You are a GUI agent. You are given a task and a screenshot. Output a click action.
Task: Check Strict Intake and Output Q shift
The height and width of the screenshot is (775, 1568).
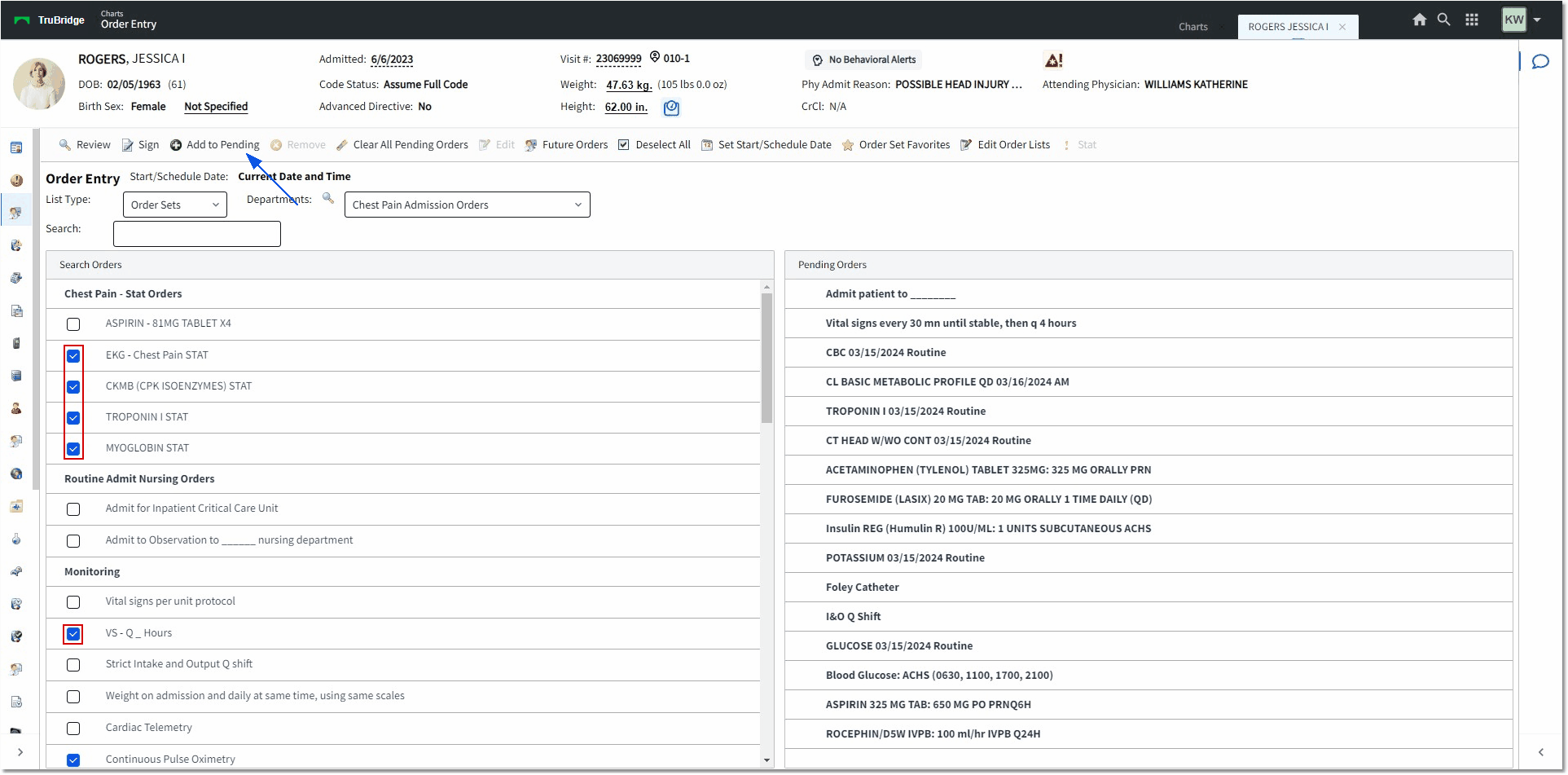(73, 665)
